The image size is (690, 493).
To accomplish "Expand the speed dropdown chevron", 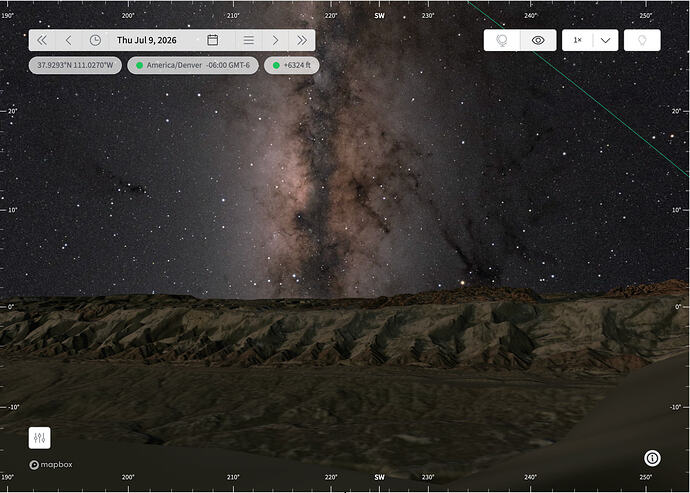I will click(606, 40).
